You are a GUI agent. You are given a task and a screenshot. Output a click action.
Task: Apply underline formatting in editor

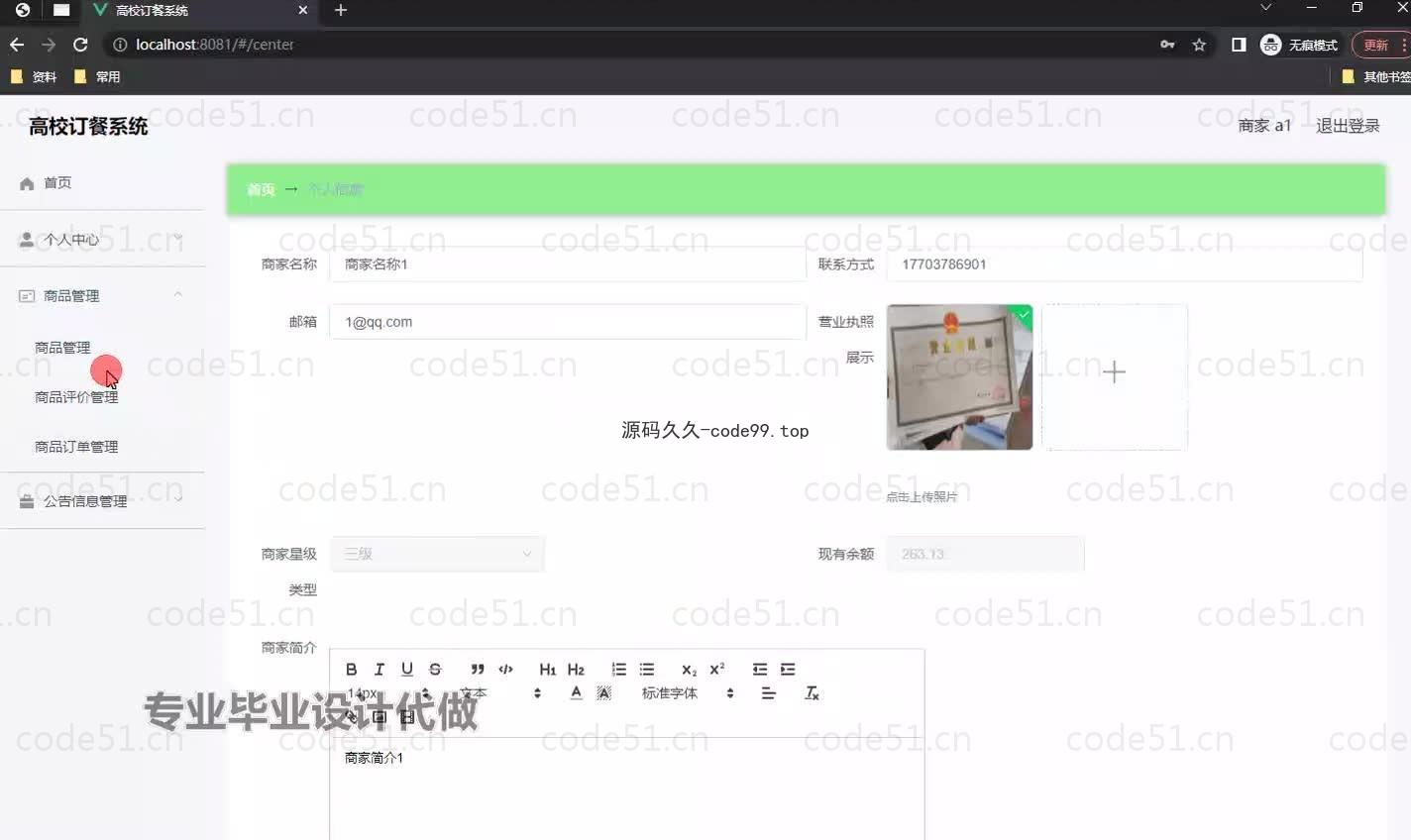[x=406, y=670]
